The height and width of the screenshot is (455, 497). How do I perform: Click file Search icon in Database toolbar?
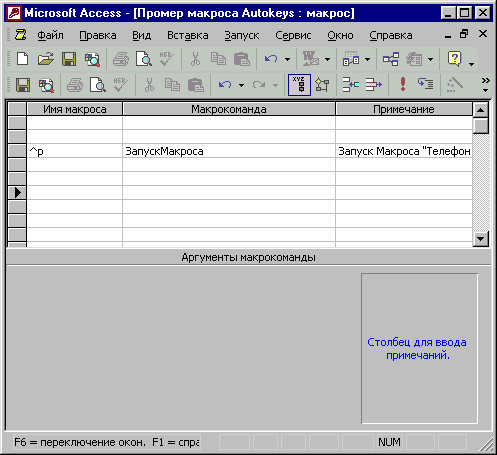(92, 59)
